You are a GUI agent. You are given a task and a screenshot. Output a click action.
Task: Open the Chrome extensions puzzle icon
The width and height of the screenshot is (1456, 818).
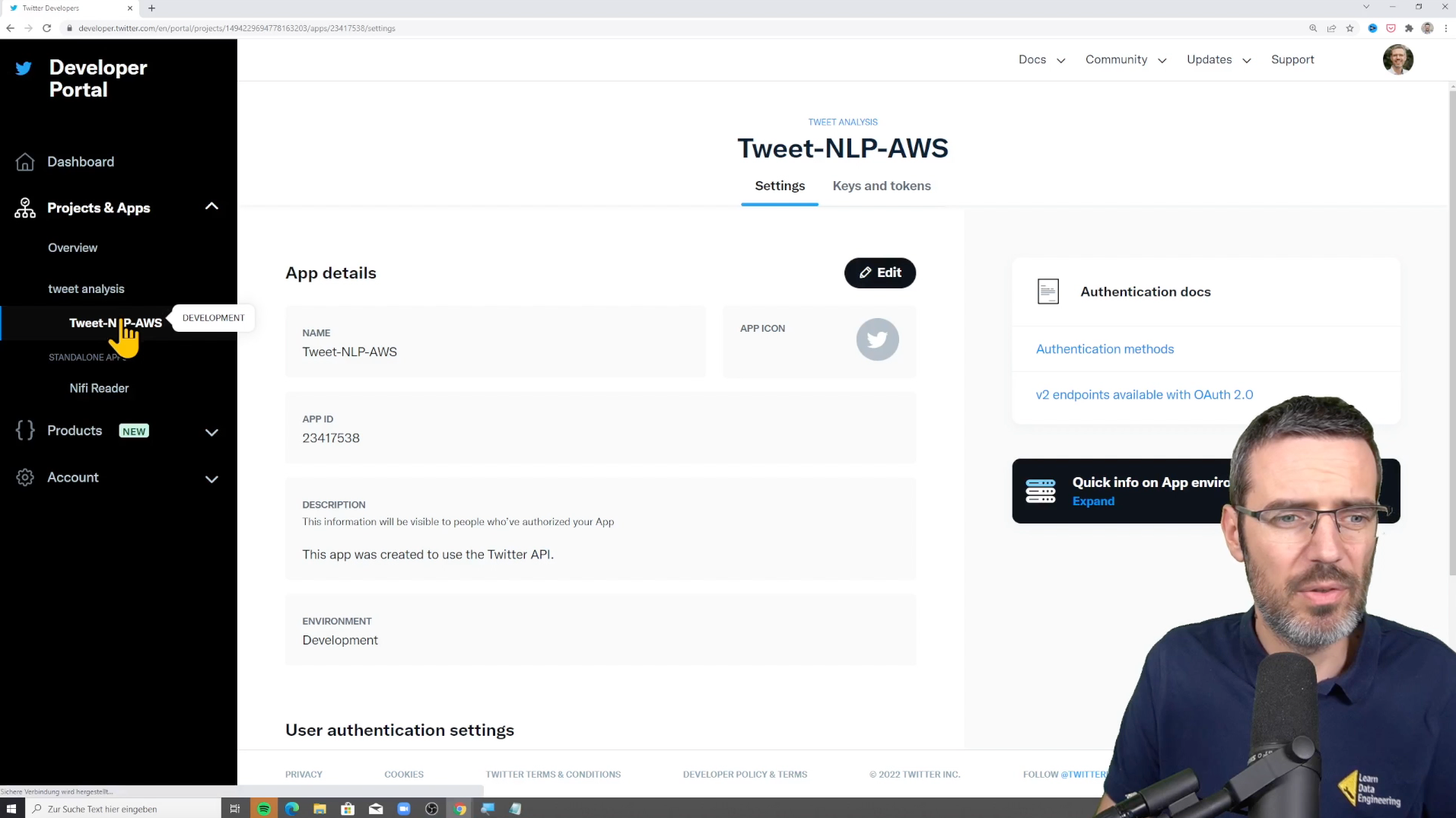tap(1409, 28)
